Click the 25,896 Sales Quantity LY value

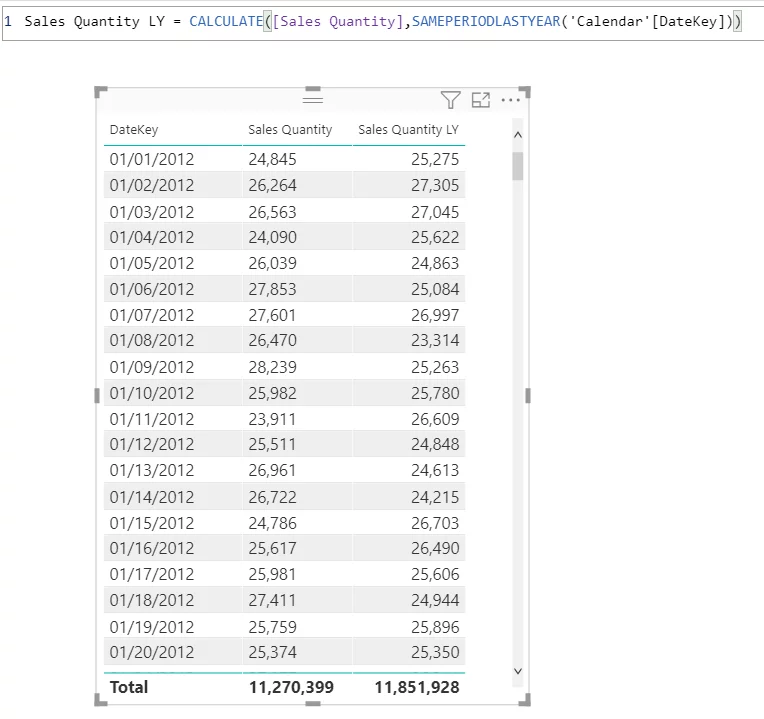point(435,627)
